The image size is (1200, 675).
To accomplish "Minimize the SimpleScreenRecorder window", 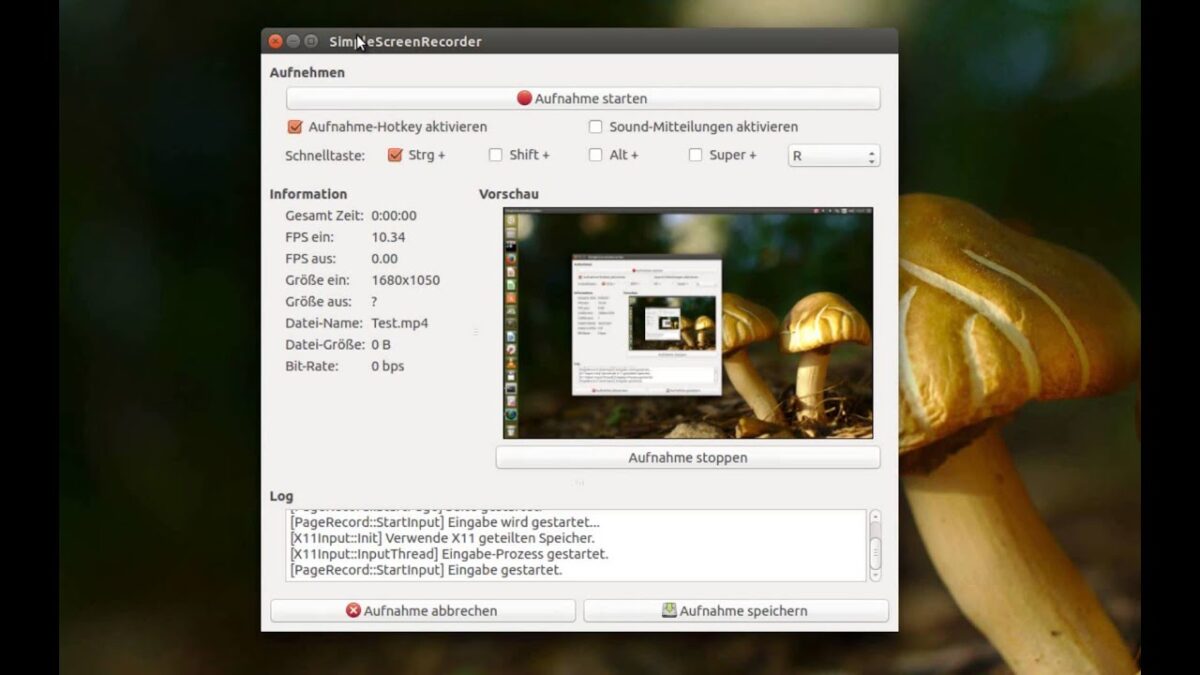I will 293,41.
